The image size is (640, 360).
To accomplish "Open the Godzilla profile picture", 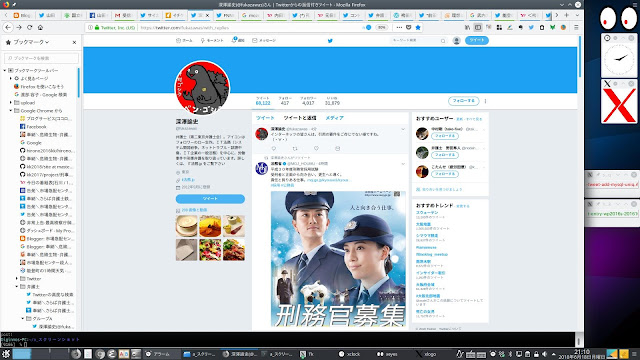I will [x=202, y=88].
